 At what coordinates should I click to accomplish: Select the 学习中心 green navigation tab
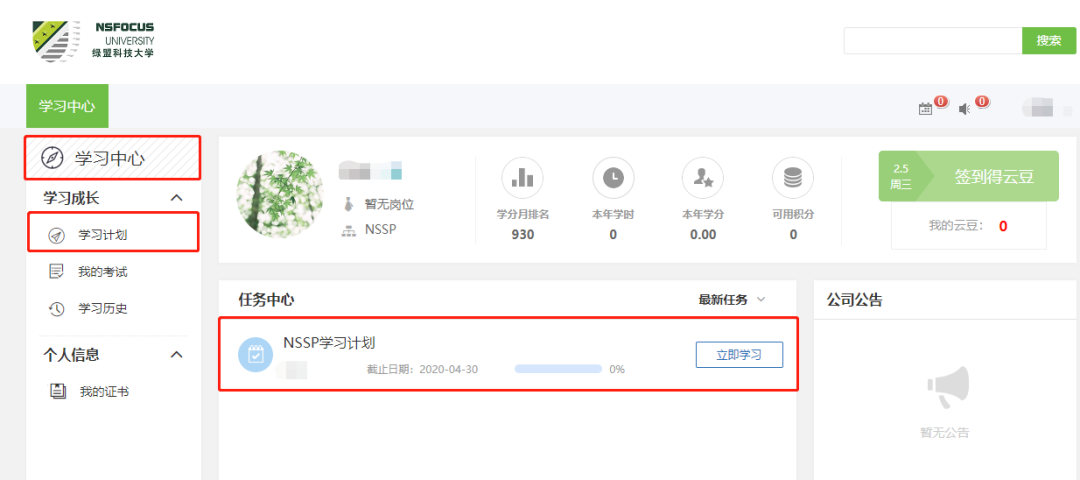pyautogui.click(x=67, y=106)
